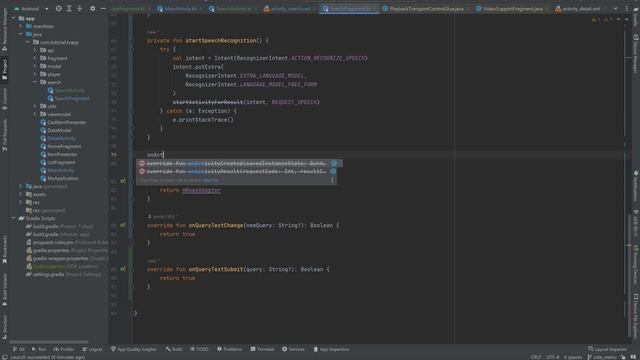Select proguard-rules.pro in Gradle Scripts
The width and height of the screenshot is (640, 360).
tap(67, 242)
